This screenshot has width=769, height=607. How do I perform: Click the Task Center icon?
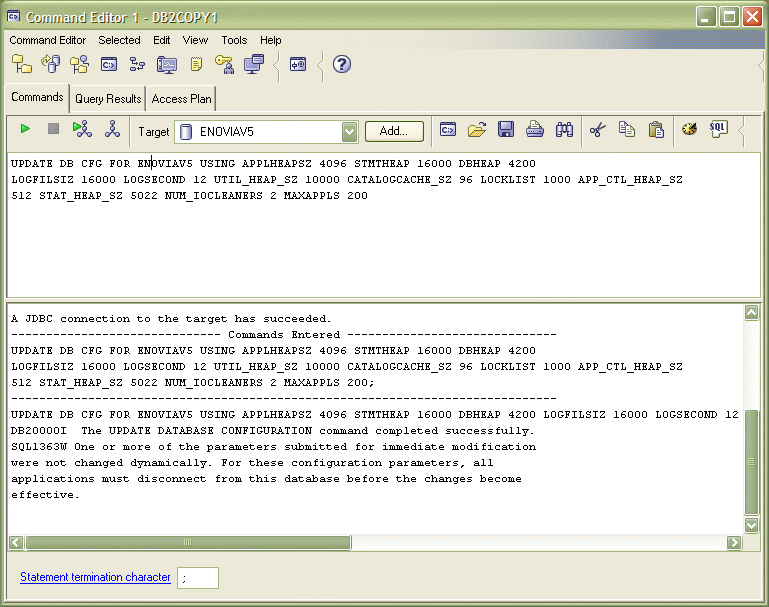point(137,64)
